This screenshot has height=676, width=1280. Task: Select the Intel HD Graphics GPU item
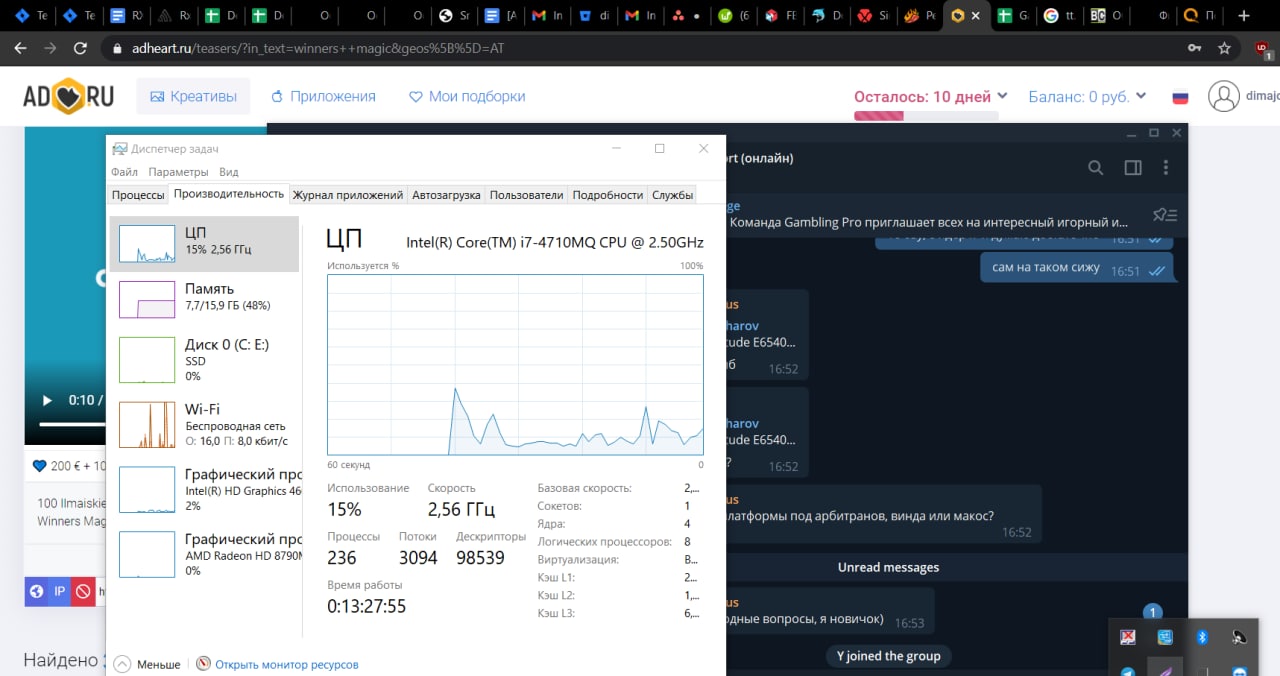pos(204,489)
